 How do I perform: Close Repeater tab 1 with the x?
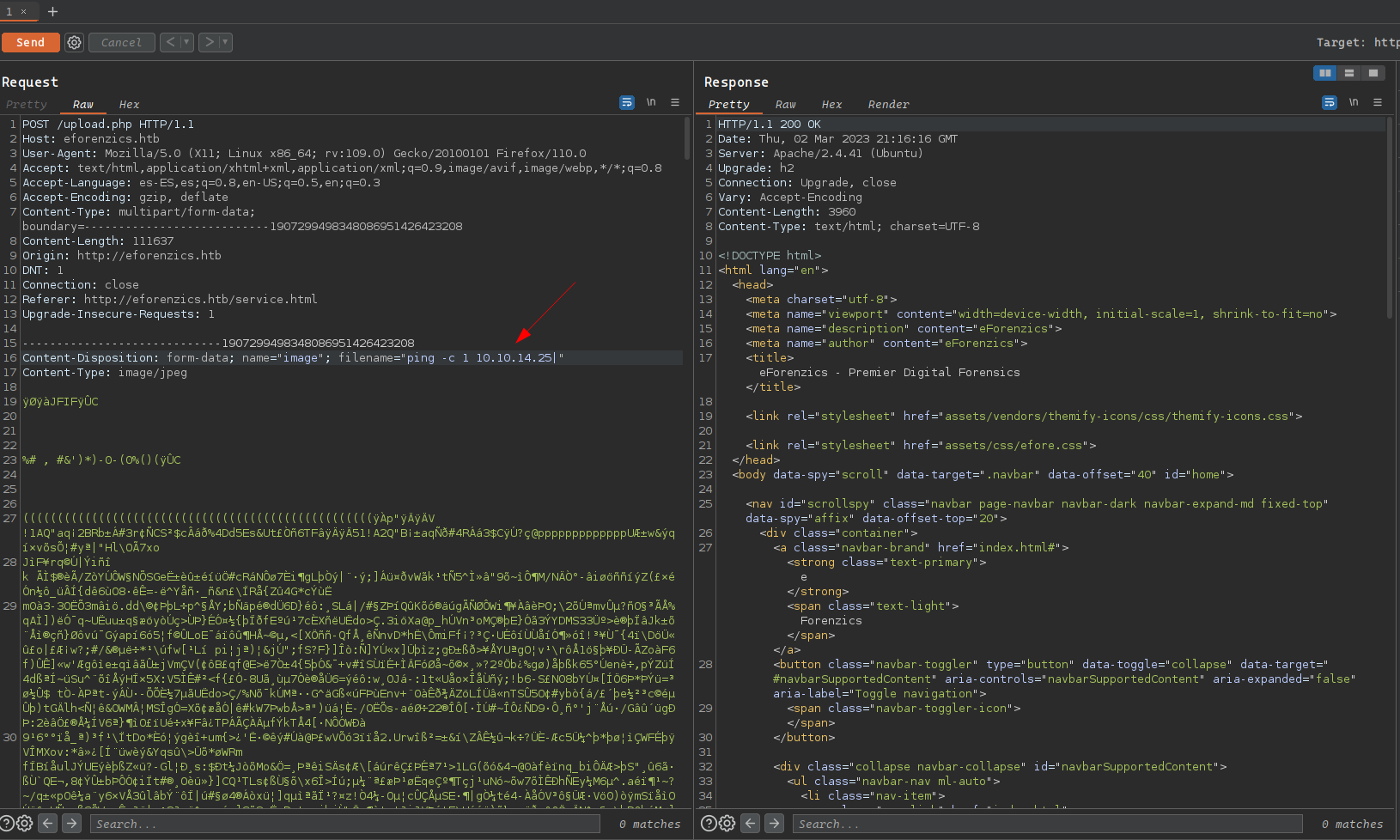pos(24,11)
